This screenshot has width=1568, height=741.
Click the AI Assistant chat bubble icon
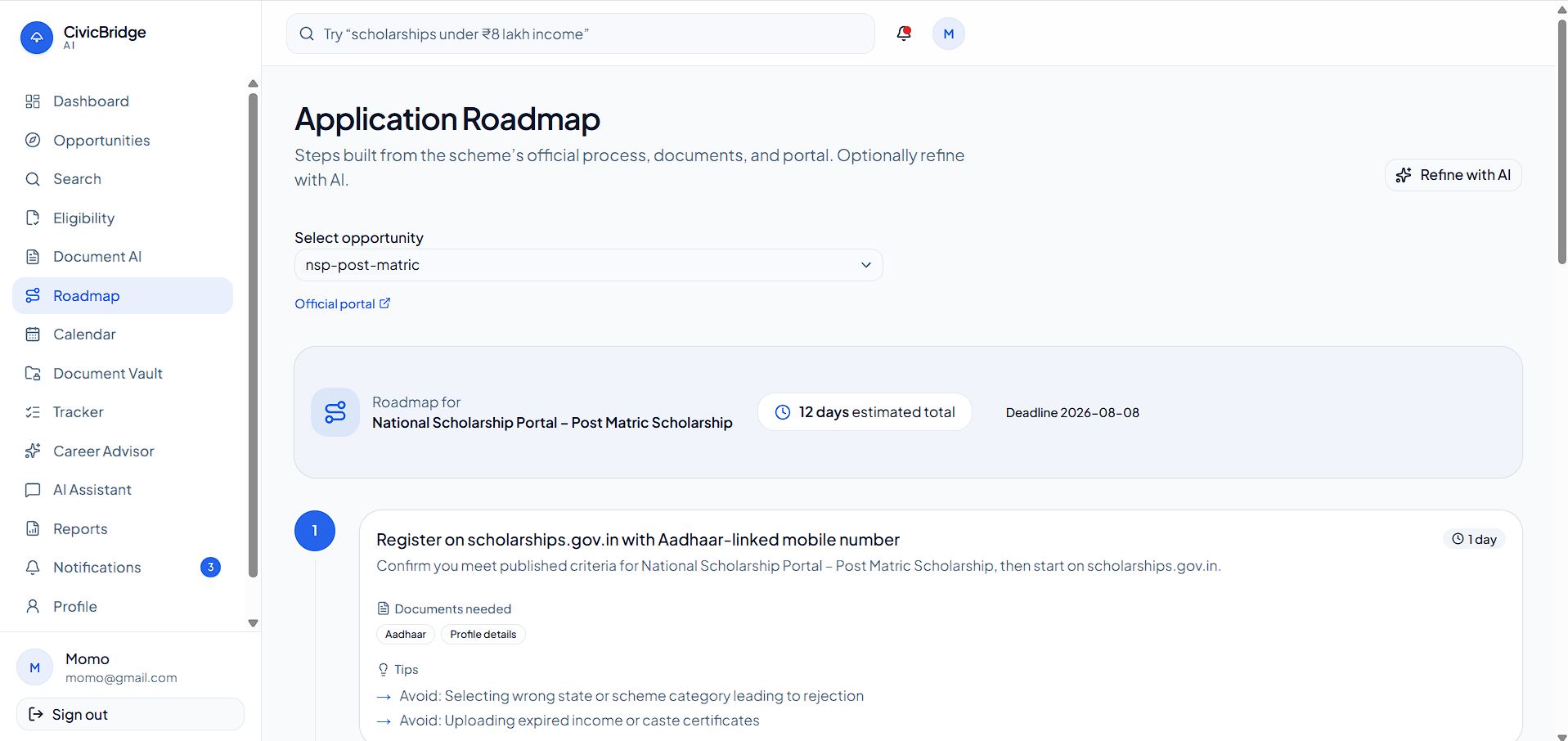[33, 490]
